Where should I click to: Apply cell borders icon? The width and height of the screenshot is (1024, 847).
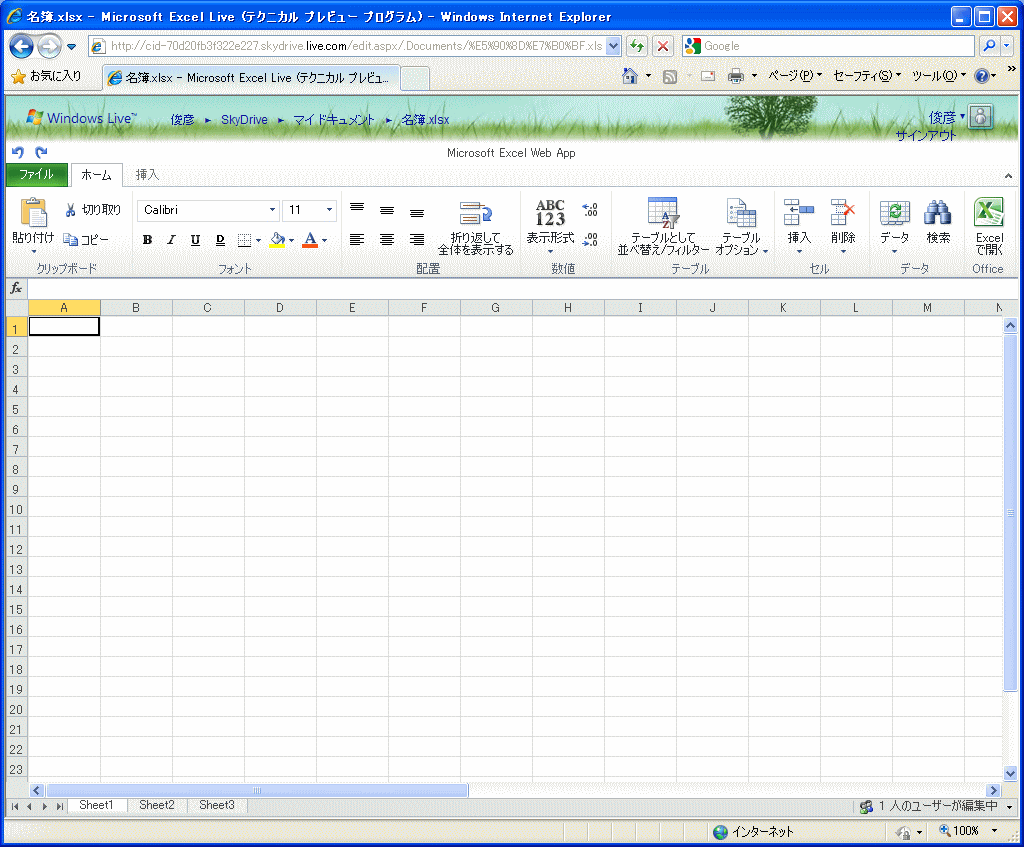(244, 240)
